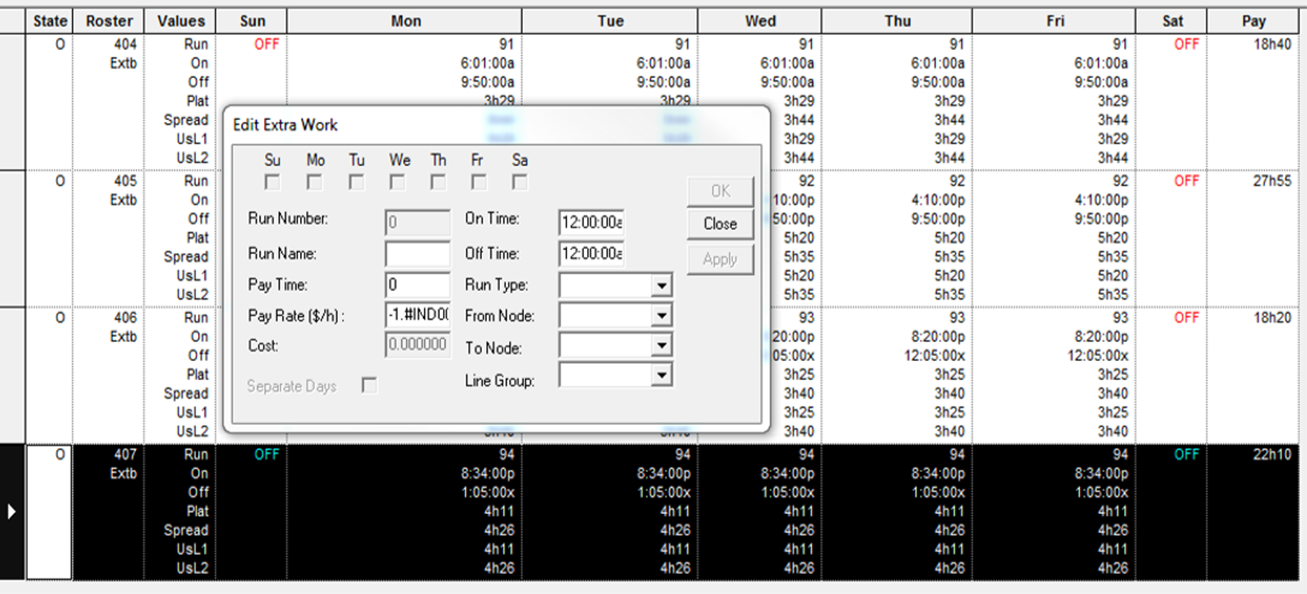Click the Pay column header

click(x=1254, y=21)
